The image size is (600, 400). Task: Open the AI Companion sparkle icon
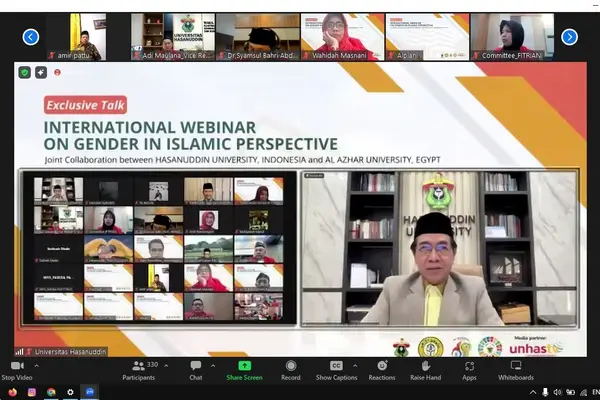tap(41, 72)
